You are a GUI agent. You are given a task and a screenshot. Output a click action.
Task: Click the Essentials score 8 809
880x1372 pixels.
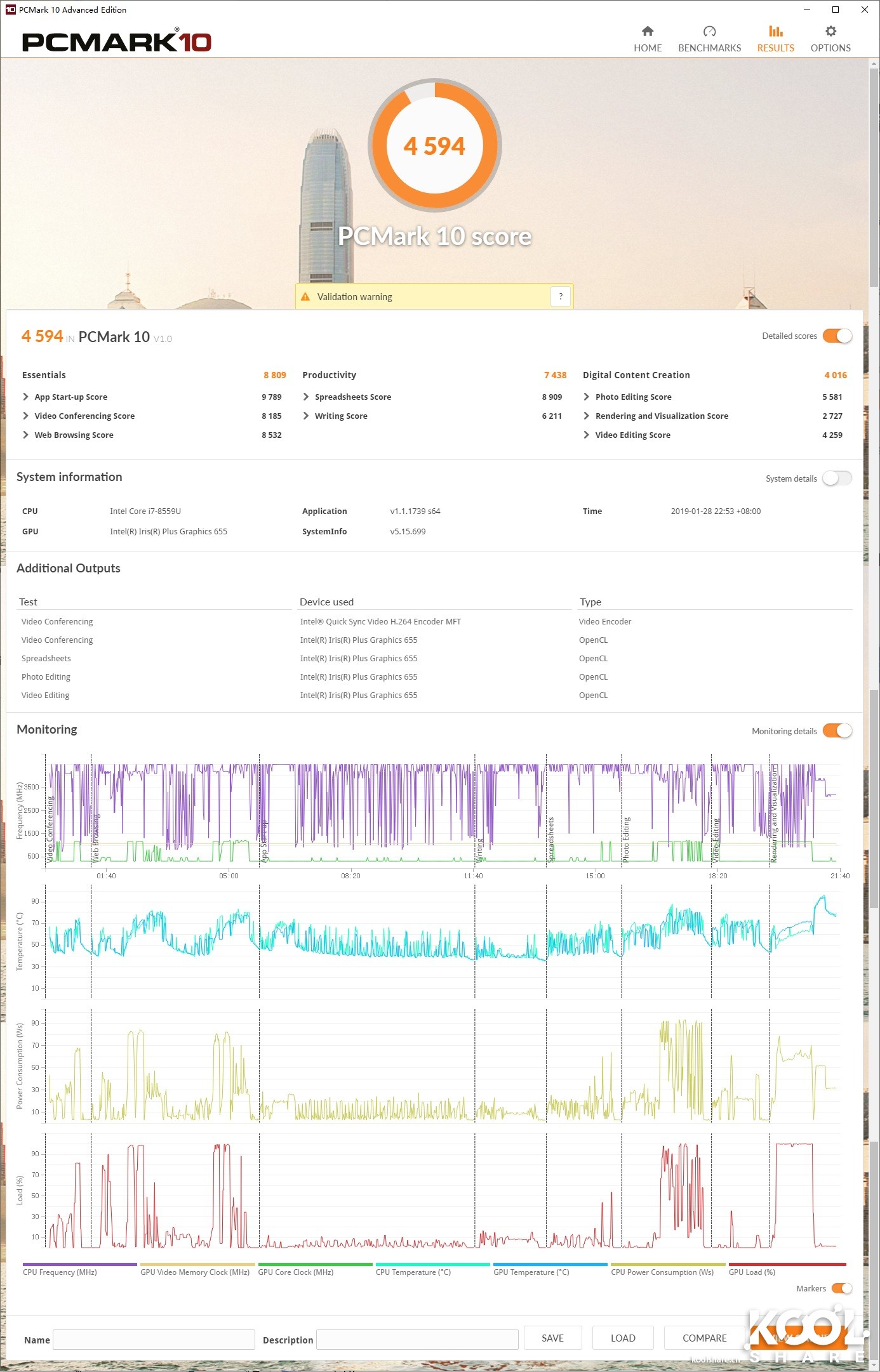point(275,375)
